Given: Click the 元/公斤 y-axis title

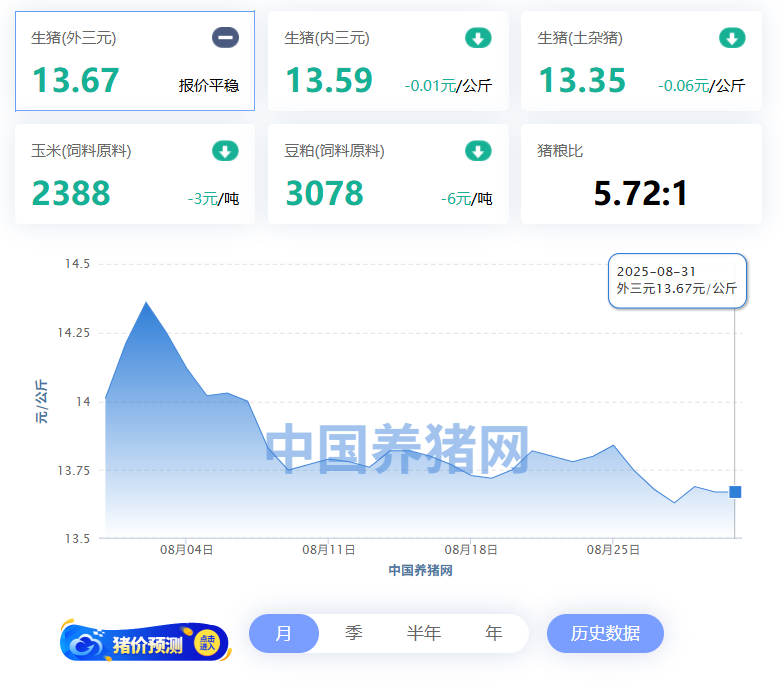Looking at the screenshot, I should point(41,402).
